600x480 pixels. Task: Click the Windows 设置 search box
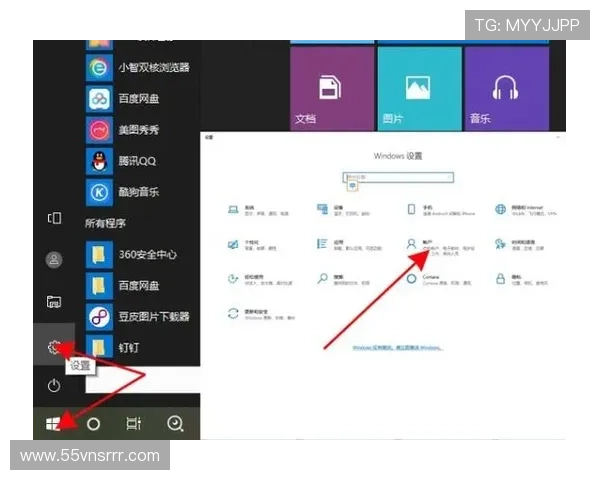pos(398,177)
